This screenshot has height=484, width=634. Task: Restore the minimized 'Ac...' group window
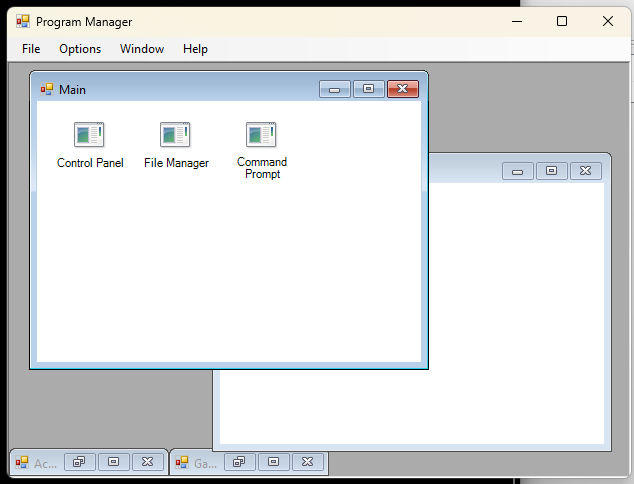[80, 462]
